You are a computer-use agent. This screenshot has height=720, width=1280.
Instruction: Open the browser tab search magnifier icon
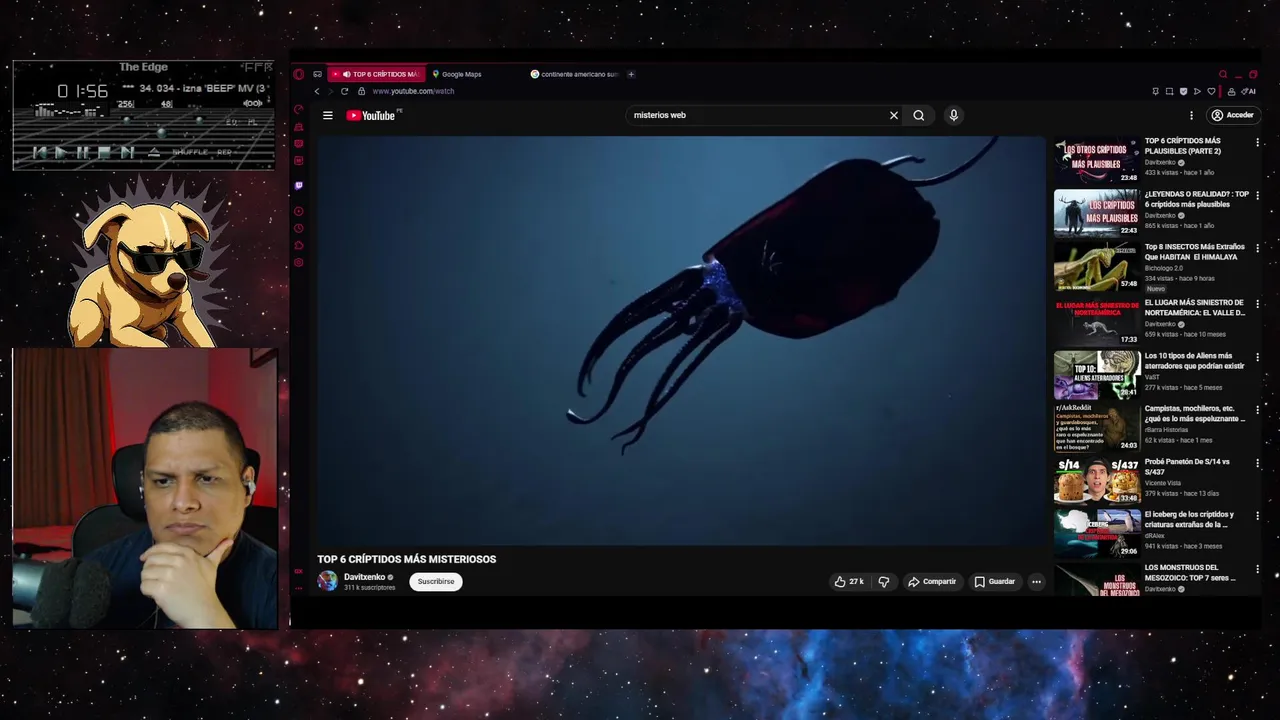pos(1222,74)
